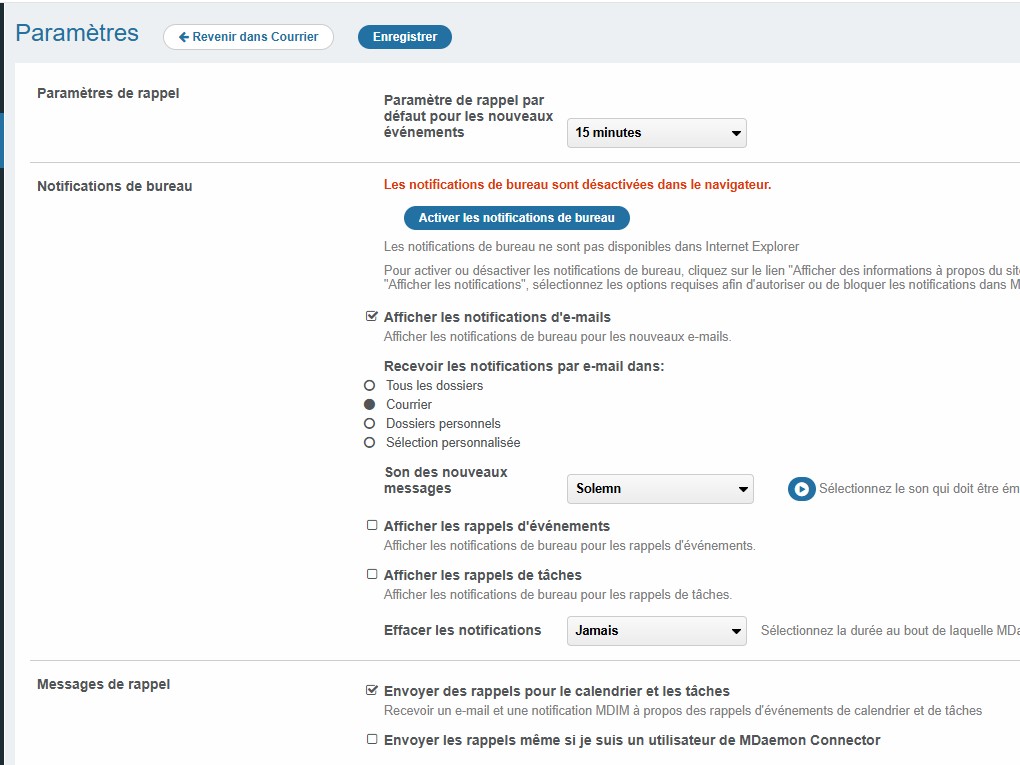Expand the Effacer les notifications Jamais dropdown
Screen dimensions: 1020x765
pyautogui.click(x=656, y=631)
